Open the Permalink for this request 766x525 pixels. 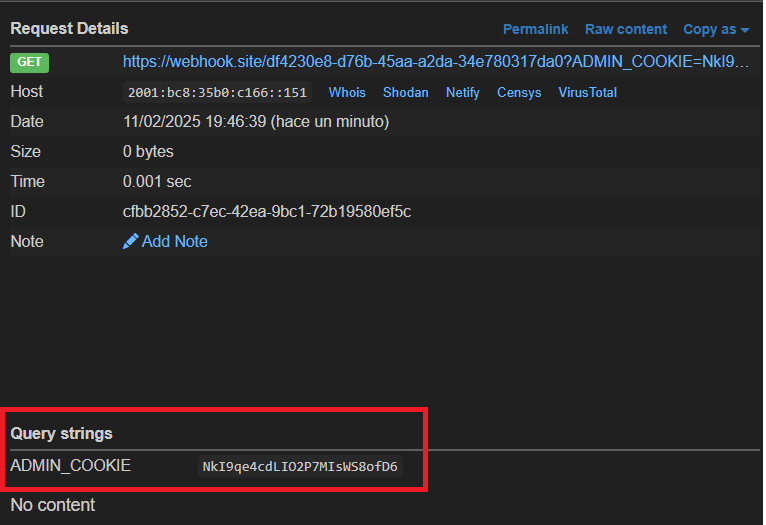tap(535, 29)
